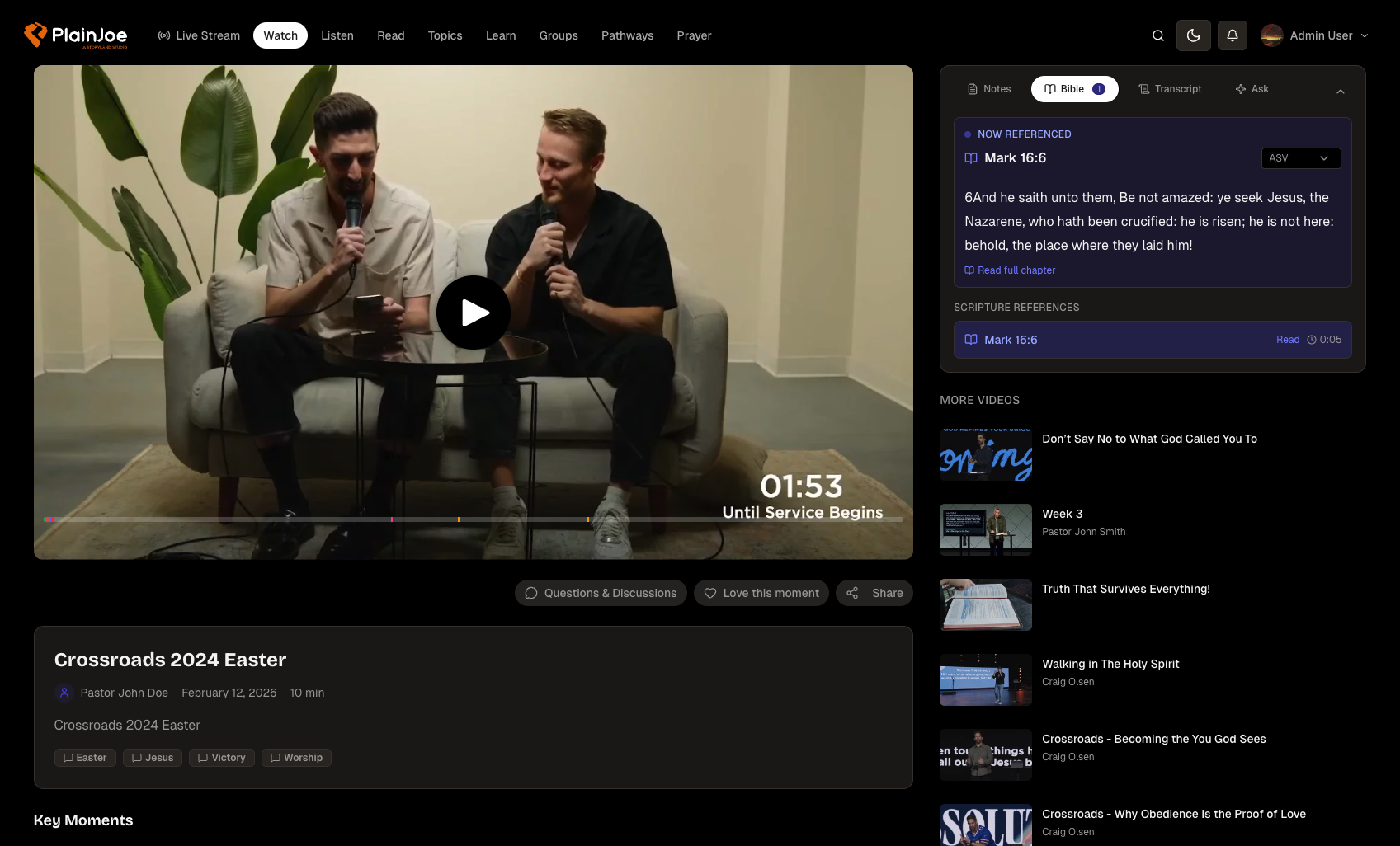Image resolution: width=1400 pixels, height=846 pixels.
Task: Select the Notes panel icon
Action: pos(973,88)
